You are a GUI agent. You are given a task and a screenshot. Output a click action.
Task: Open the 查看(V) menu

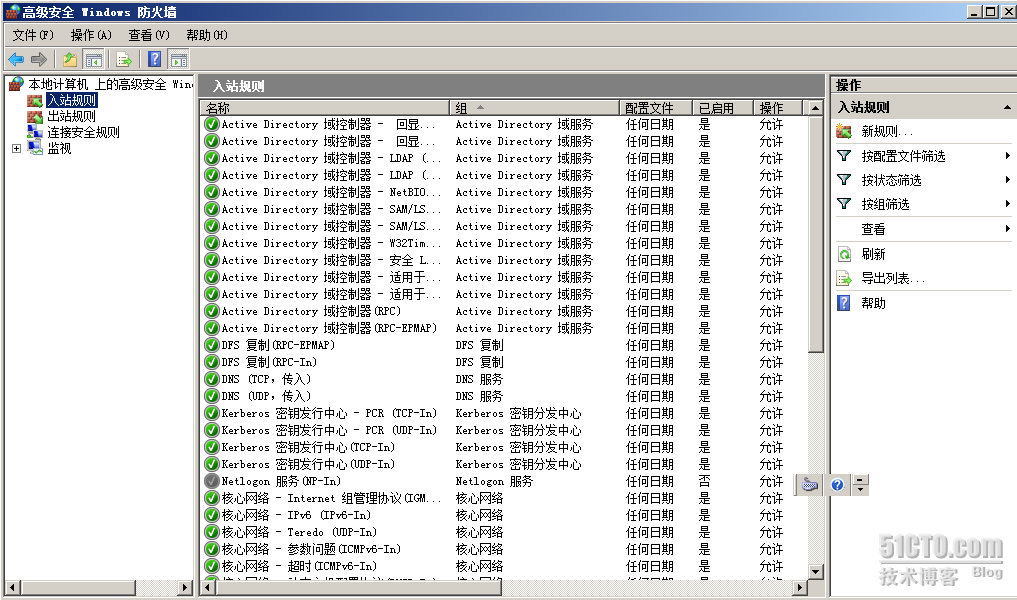(149, 35)
